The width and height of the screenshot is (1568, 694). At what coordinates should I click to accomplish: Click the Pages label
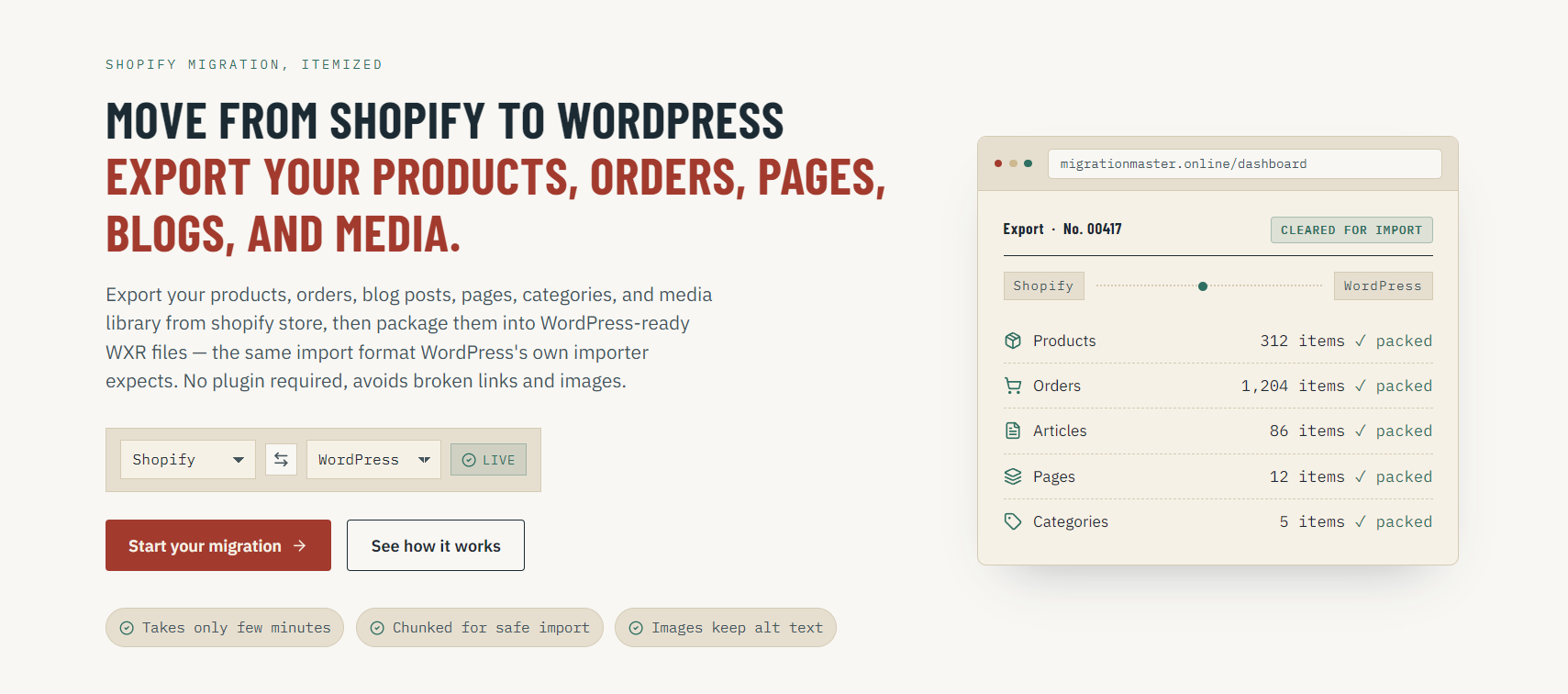point(1054,476)
